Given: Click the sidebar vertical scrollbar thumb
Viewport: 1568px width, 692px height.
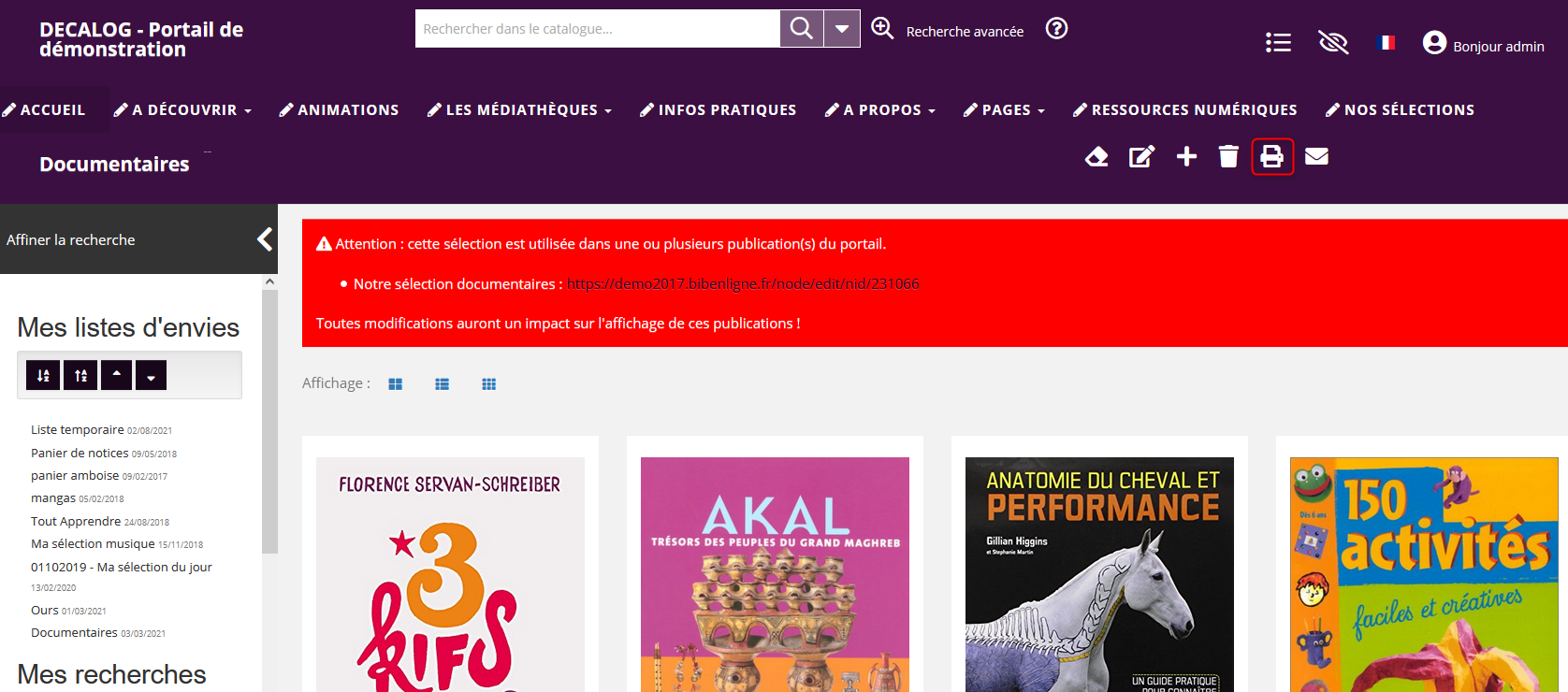Looking at the screenshot, I should (x=269, y=421).
